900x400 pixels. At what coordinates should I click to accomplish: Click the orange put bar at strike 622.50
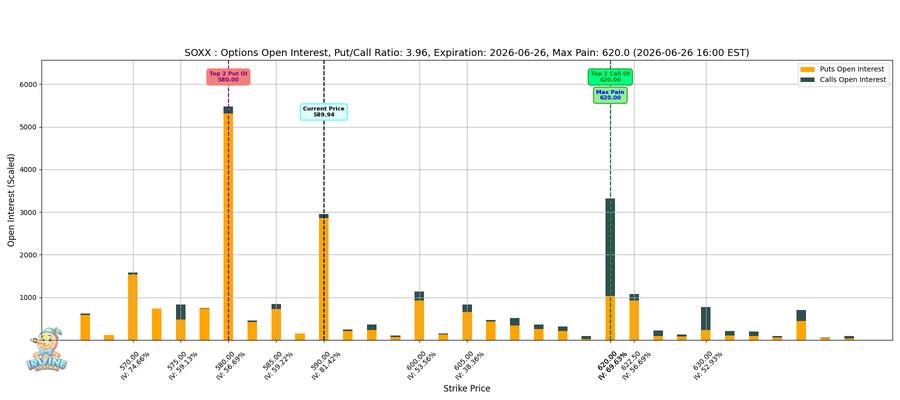coord(634,320)
